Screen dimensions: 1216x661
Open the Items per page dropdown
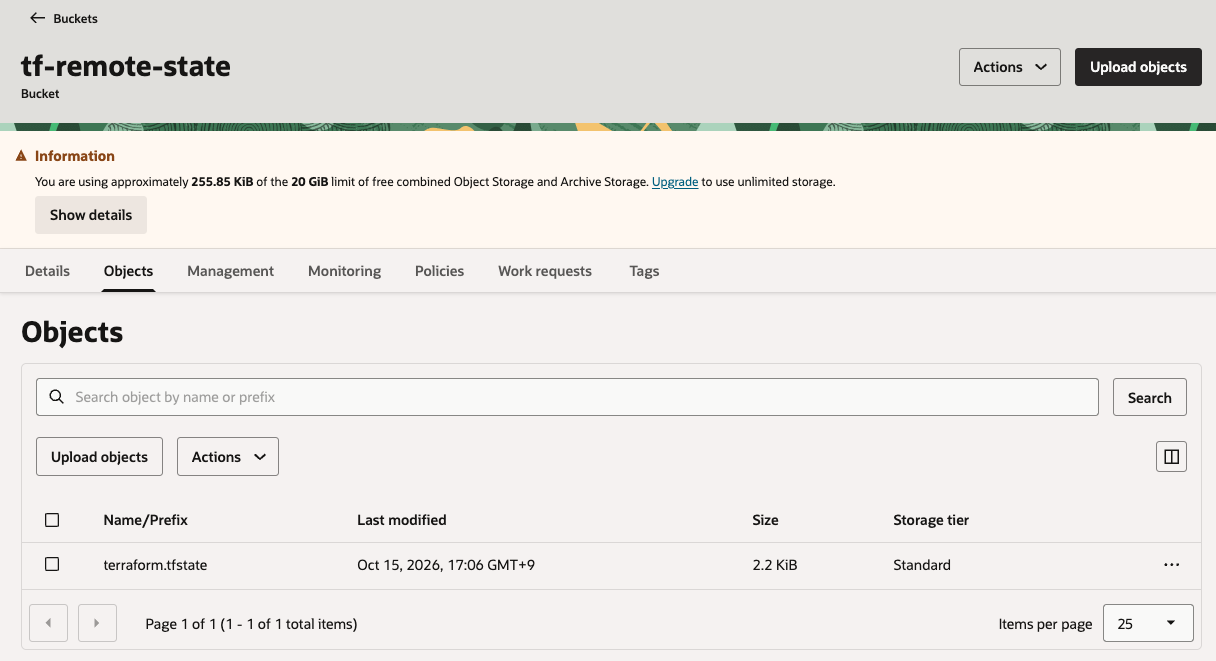tap(1148, 623)
